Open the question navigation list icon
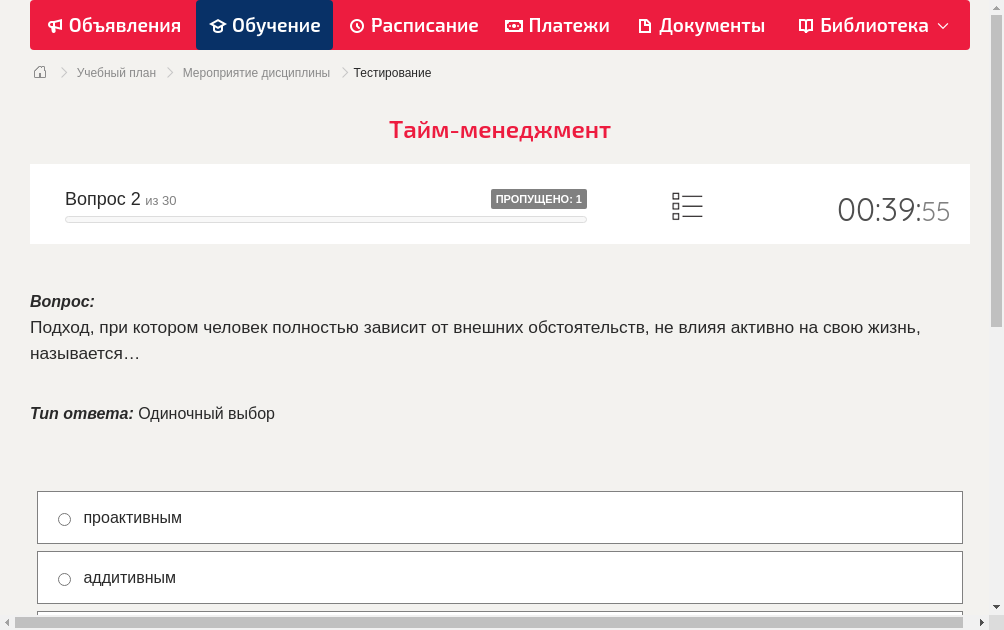Viewport: 1004px width, 630px height. click(x=687, y=206)
